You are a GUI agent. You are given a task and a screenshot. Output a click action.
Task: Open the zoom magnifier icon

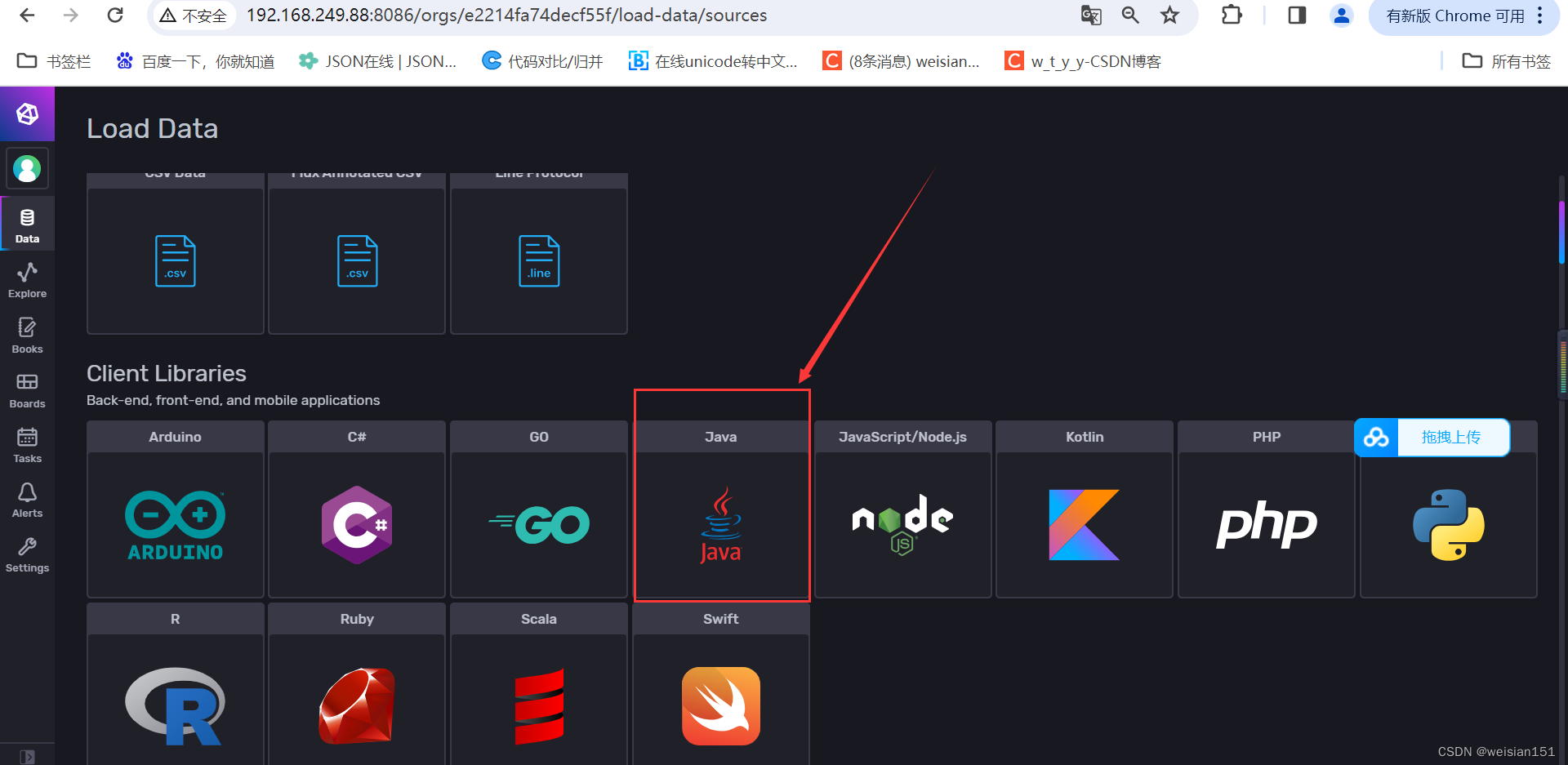coord(1130,15)
